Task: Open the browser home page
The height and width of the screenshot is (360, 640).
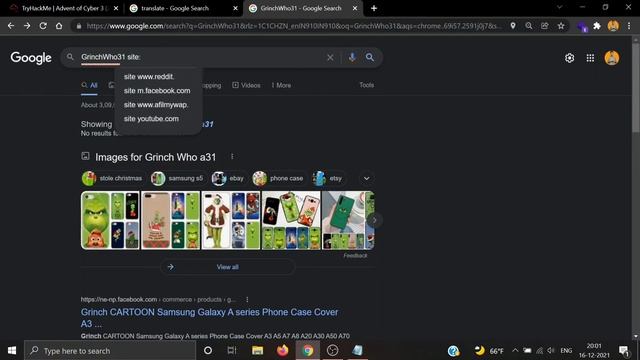Action: click(x=59, y=26)
